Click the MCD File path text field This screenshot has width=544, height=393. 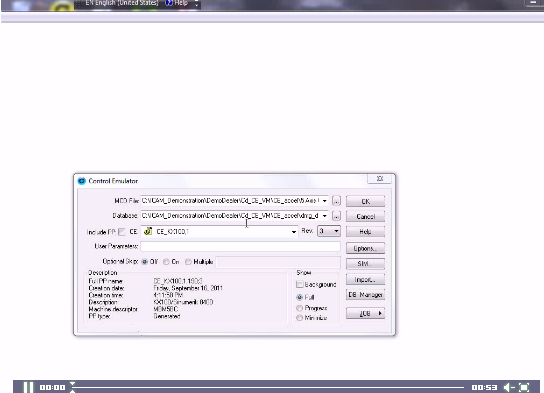[230, 201]
